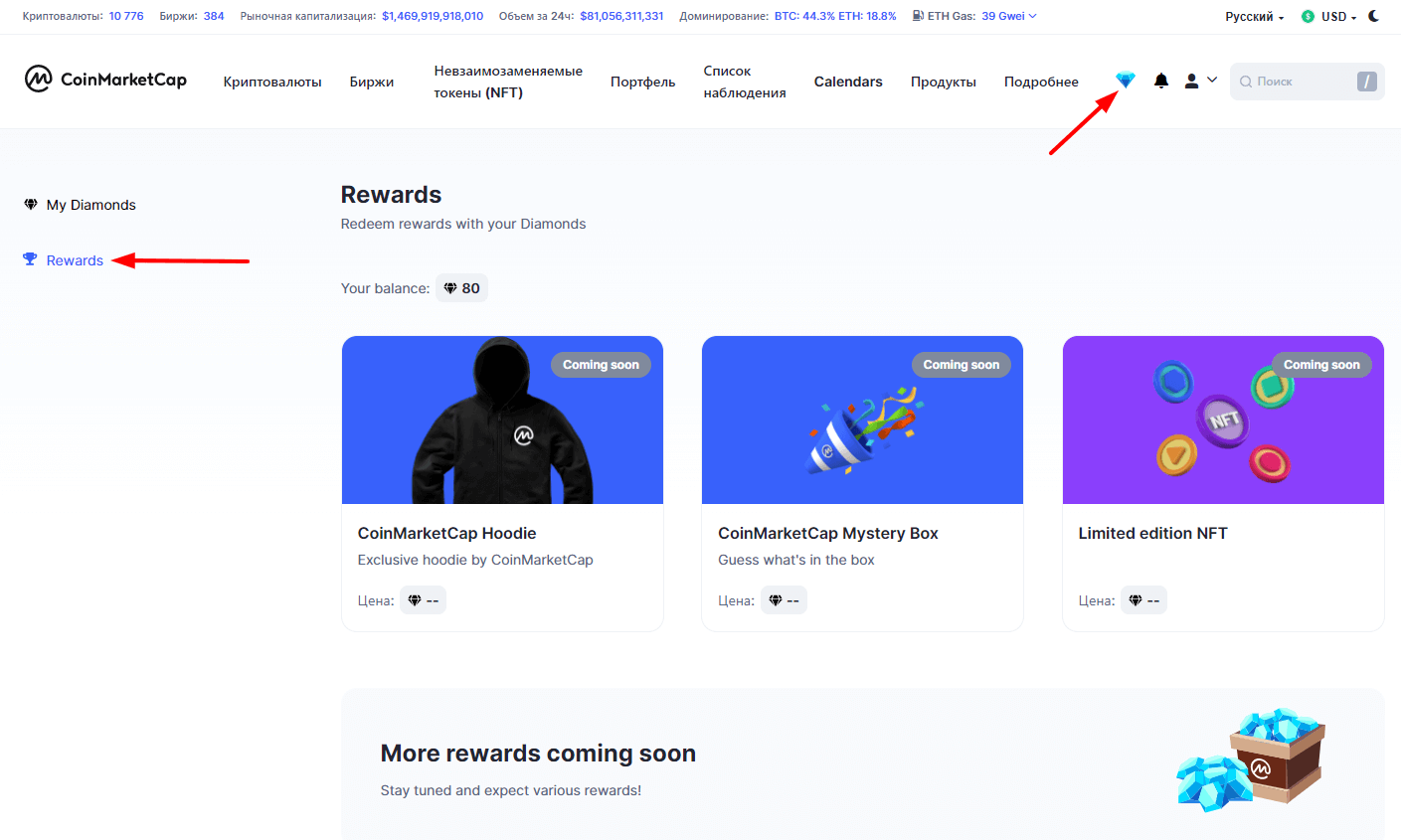
Task: Open the notifications bell icon
Action: pyautogui.click(x=1160, y=81)
